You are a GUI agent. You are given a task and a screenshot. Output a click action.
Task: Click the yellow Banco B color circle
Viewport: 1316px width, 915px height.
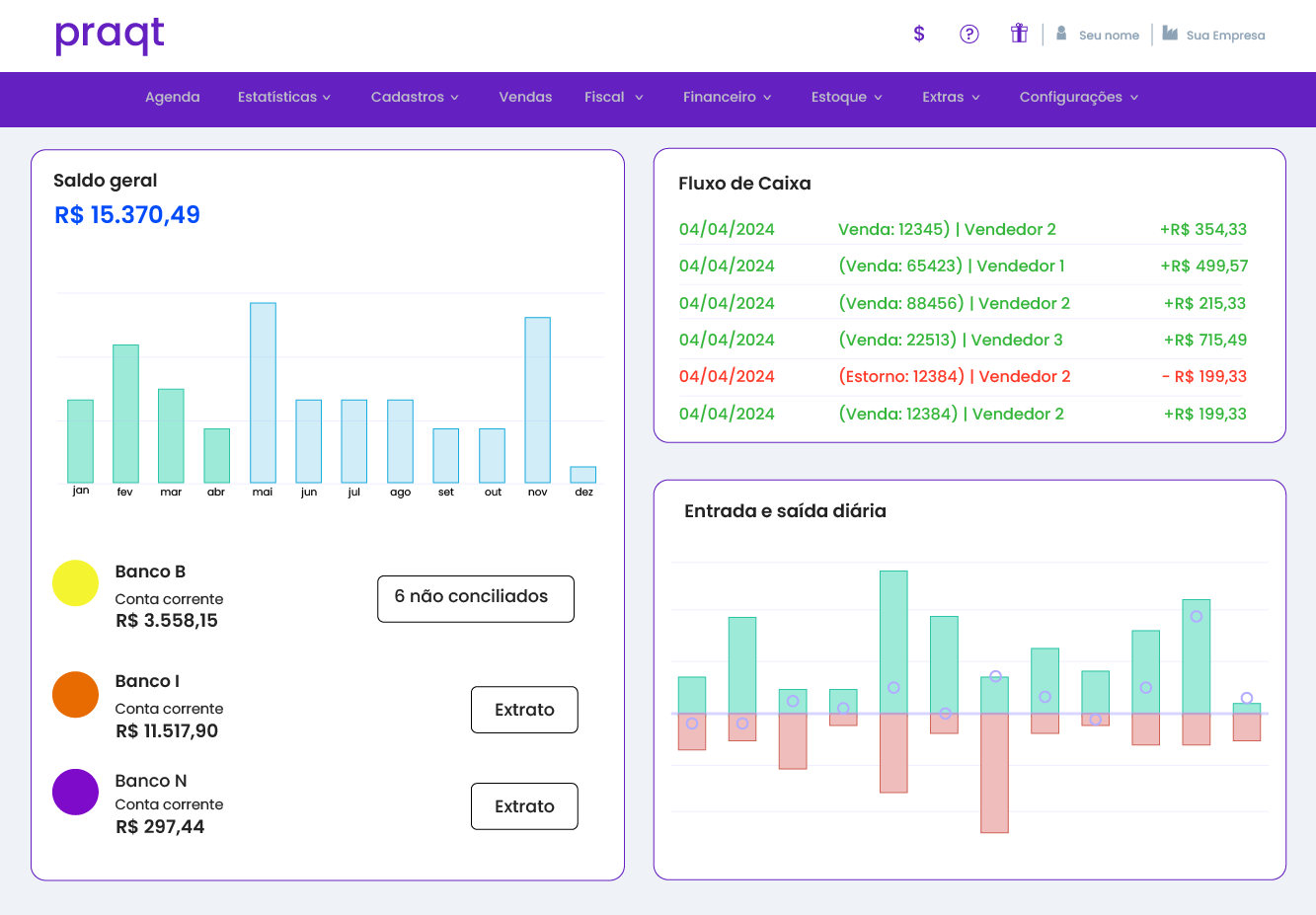(75, 583)
